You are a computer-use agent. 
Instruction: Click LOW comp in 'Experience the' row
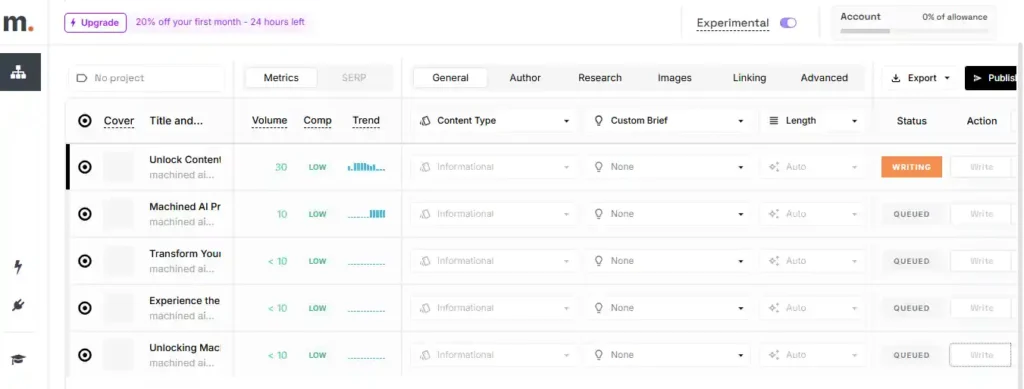point(317,308)
